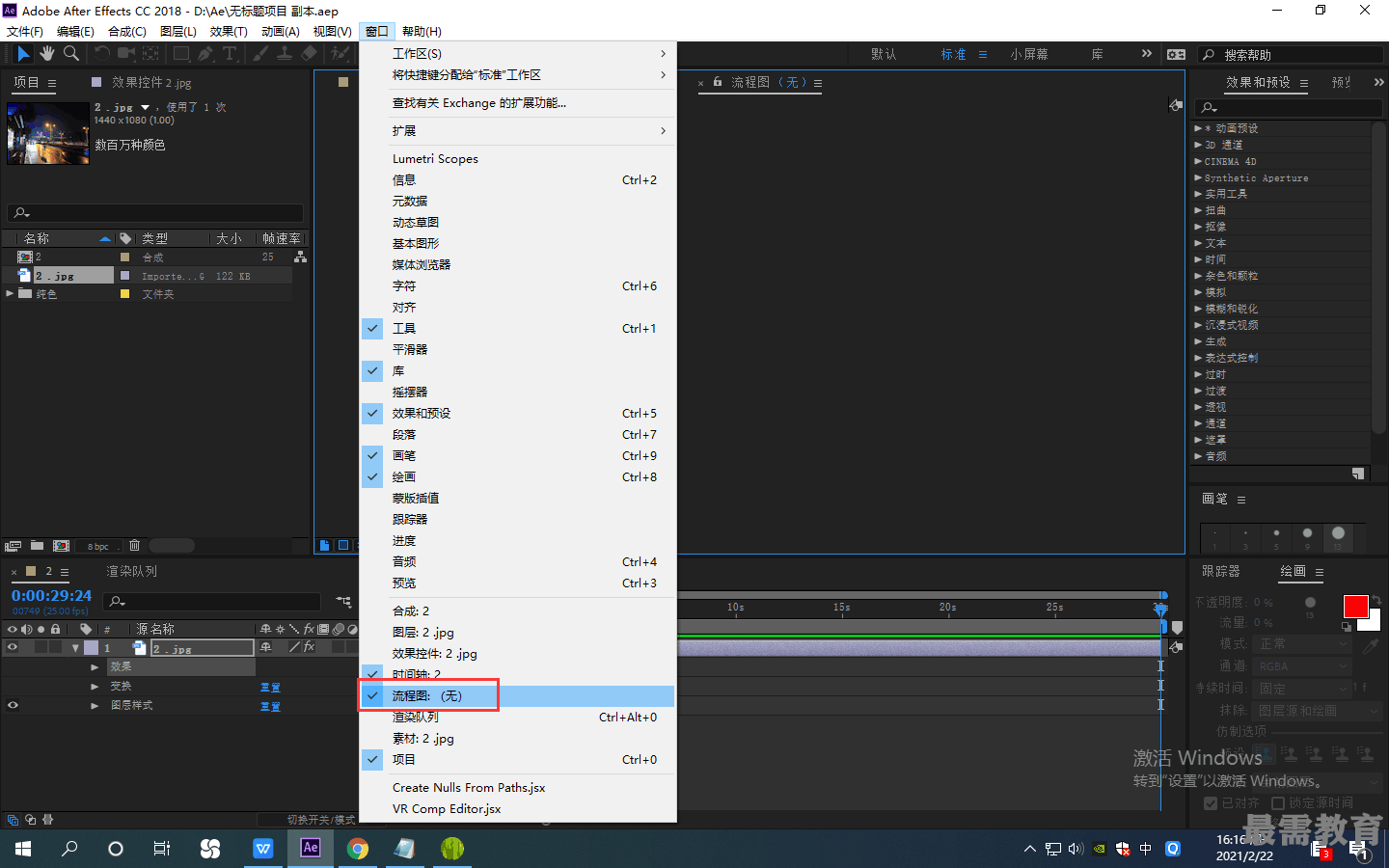Delete selected project item with trash icon
Image resolution: width=1389 pixels, height=868 pixels.
(135, 546)
